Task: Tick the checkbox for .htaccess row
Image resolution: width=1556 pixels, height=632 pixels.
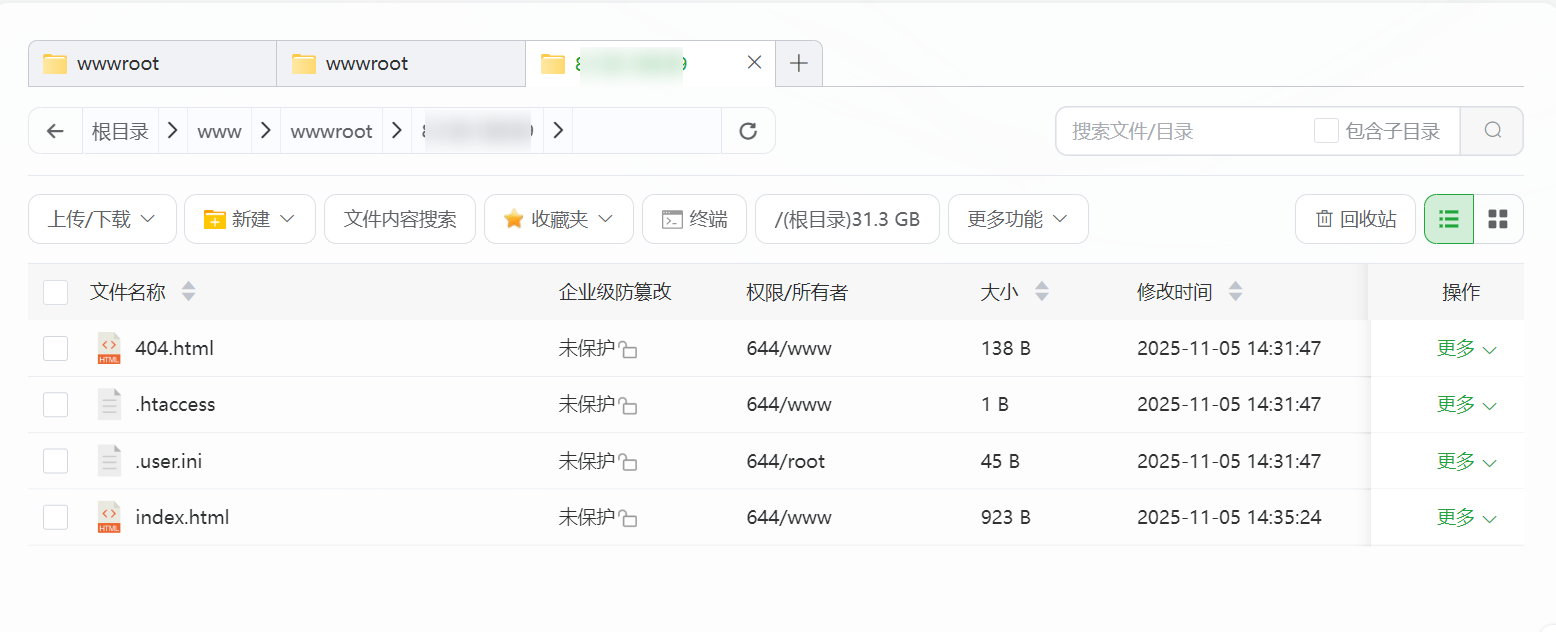Action: point(55,404)
